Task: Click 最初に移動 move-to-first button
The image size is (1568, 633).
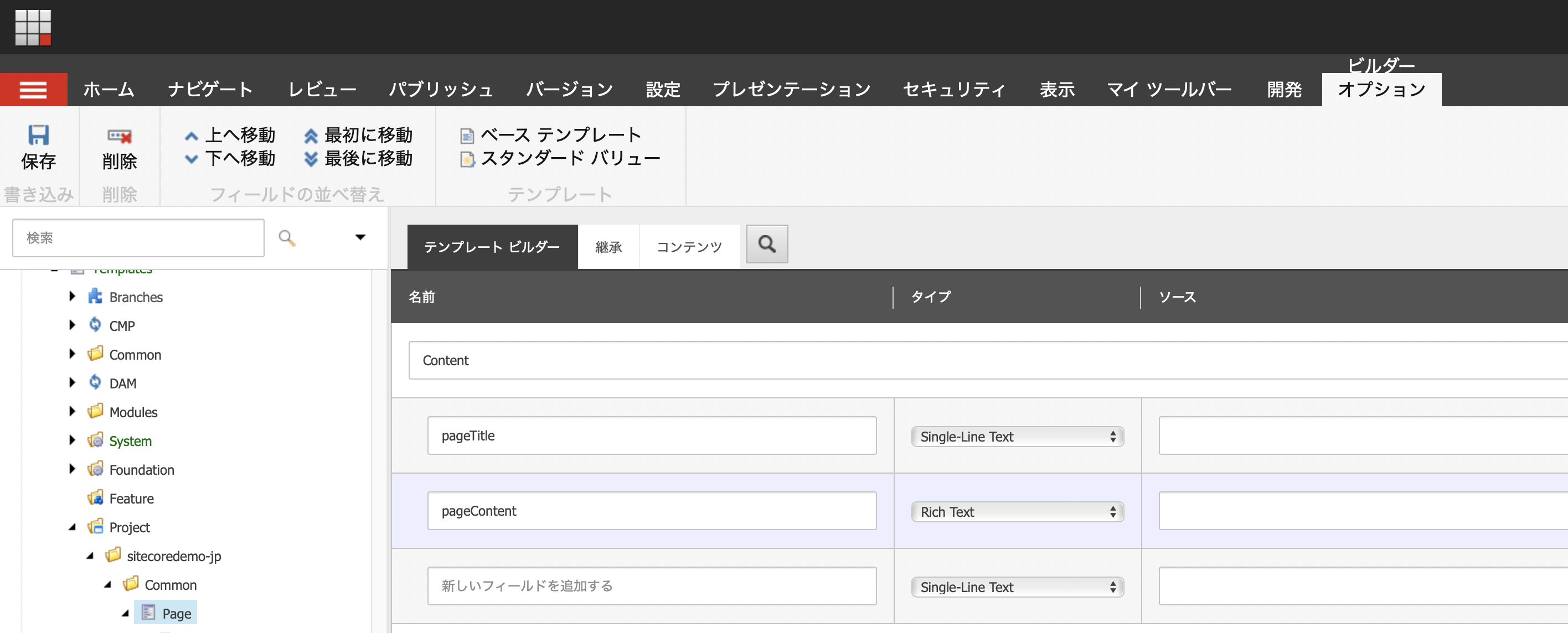Action: point(359,135)
